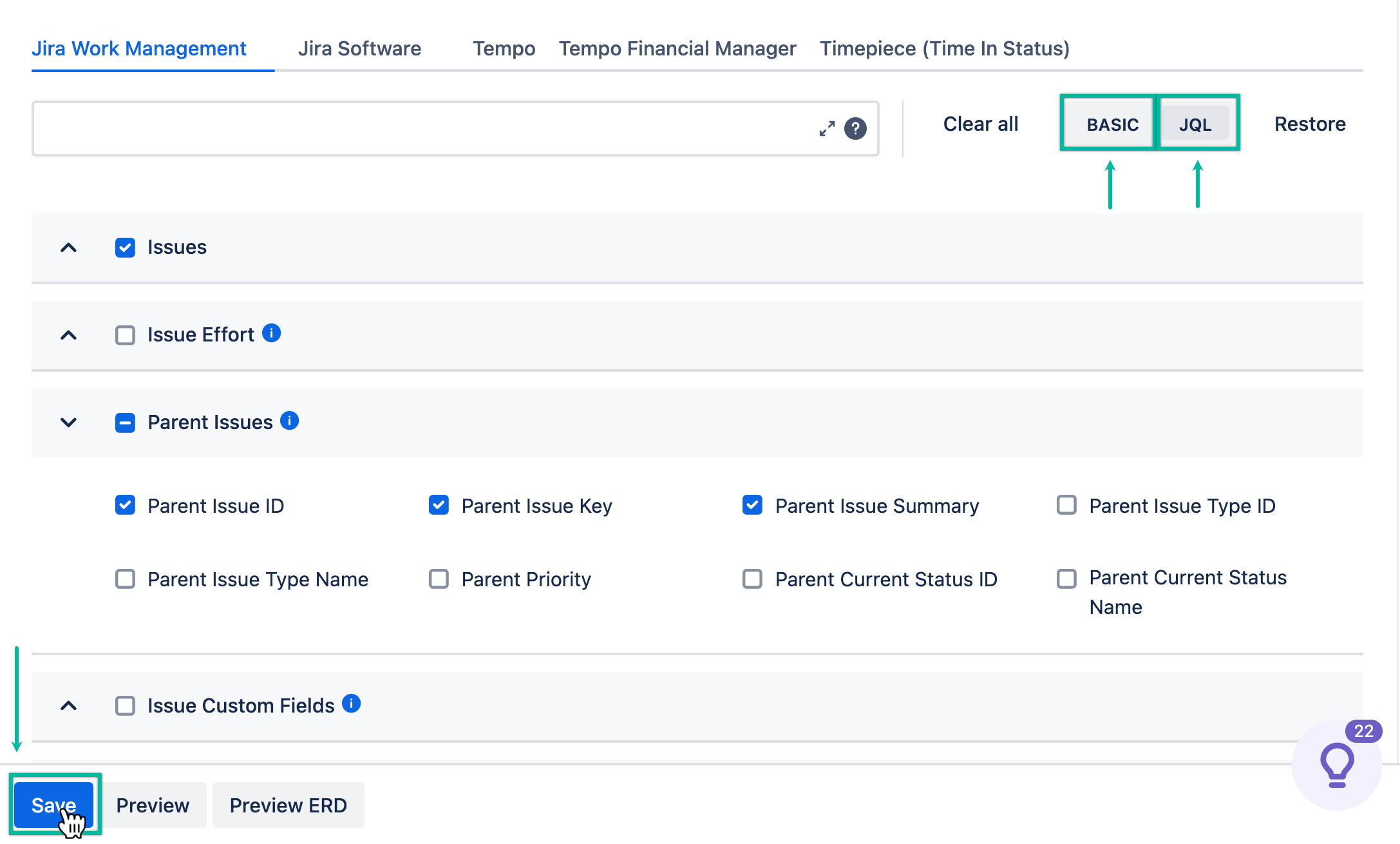Uncheck the Issues checkbox
The width and height of the screenshot is (1400, 844).
(x=124, y=247)
